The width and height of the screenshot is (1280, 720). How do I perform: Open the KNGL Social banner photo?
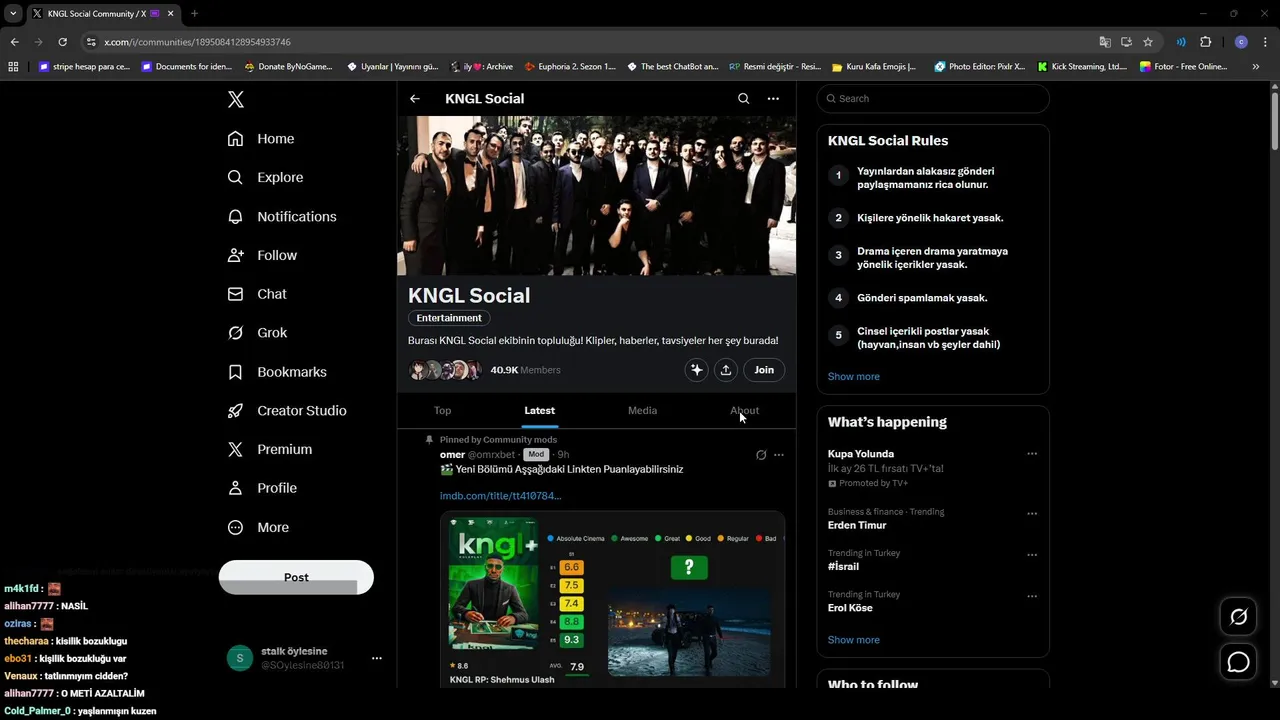[596, 196]
